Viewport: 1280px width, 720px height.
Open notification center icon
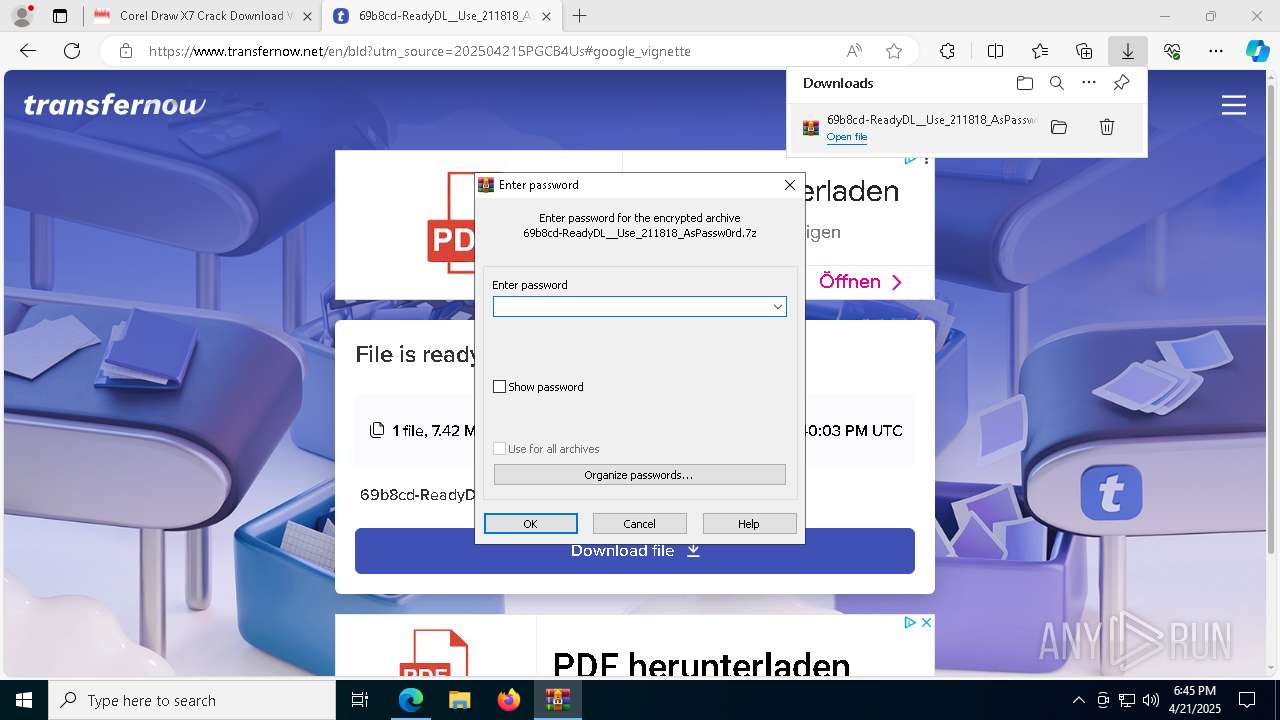point(1247,700)
